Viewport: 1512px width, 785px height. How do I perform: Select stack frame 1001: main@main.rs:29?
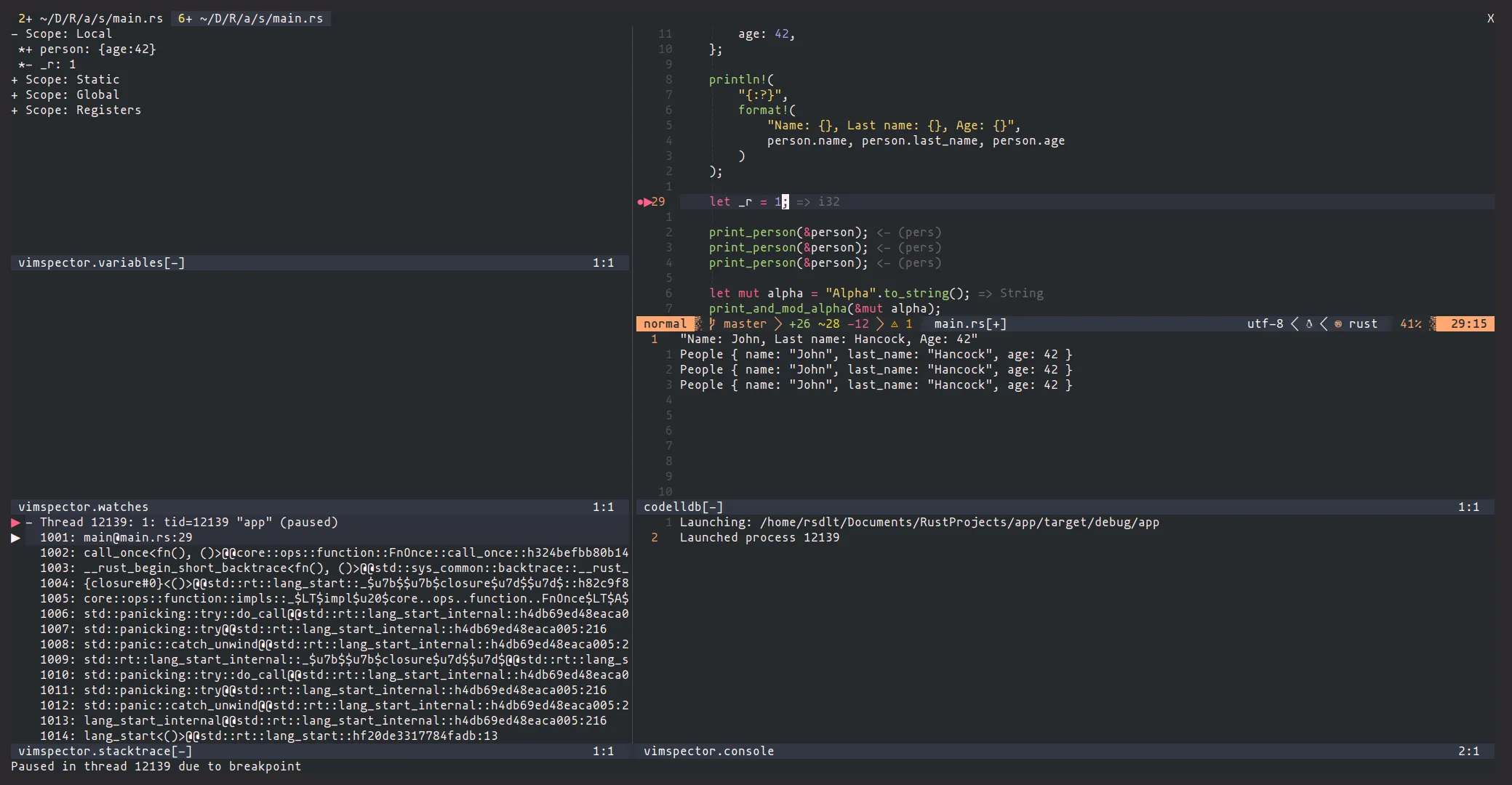click(x=116, y=537)
